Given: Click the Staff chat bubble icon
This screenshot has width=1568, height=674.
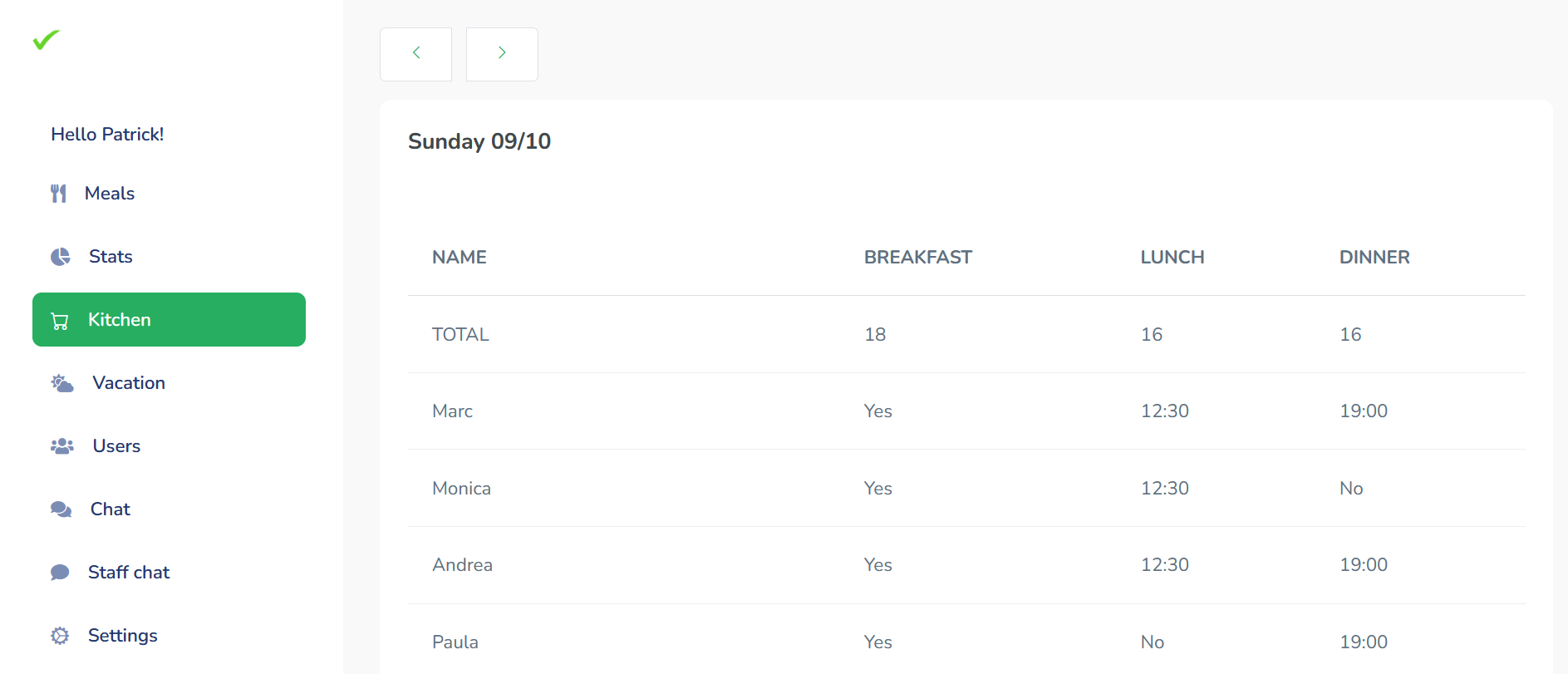Looking at the screenshot, I should pyautogui.click(x=60, y=573).
